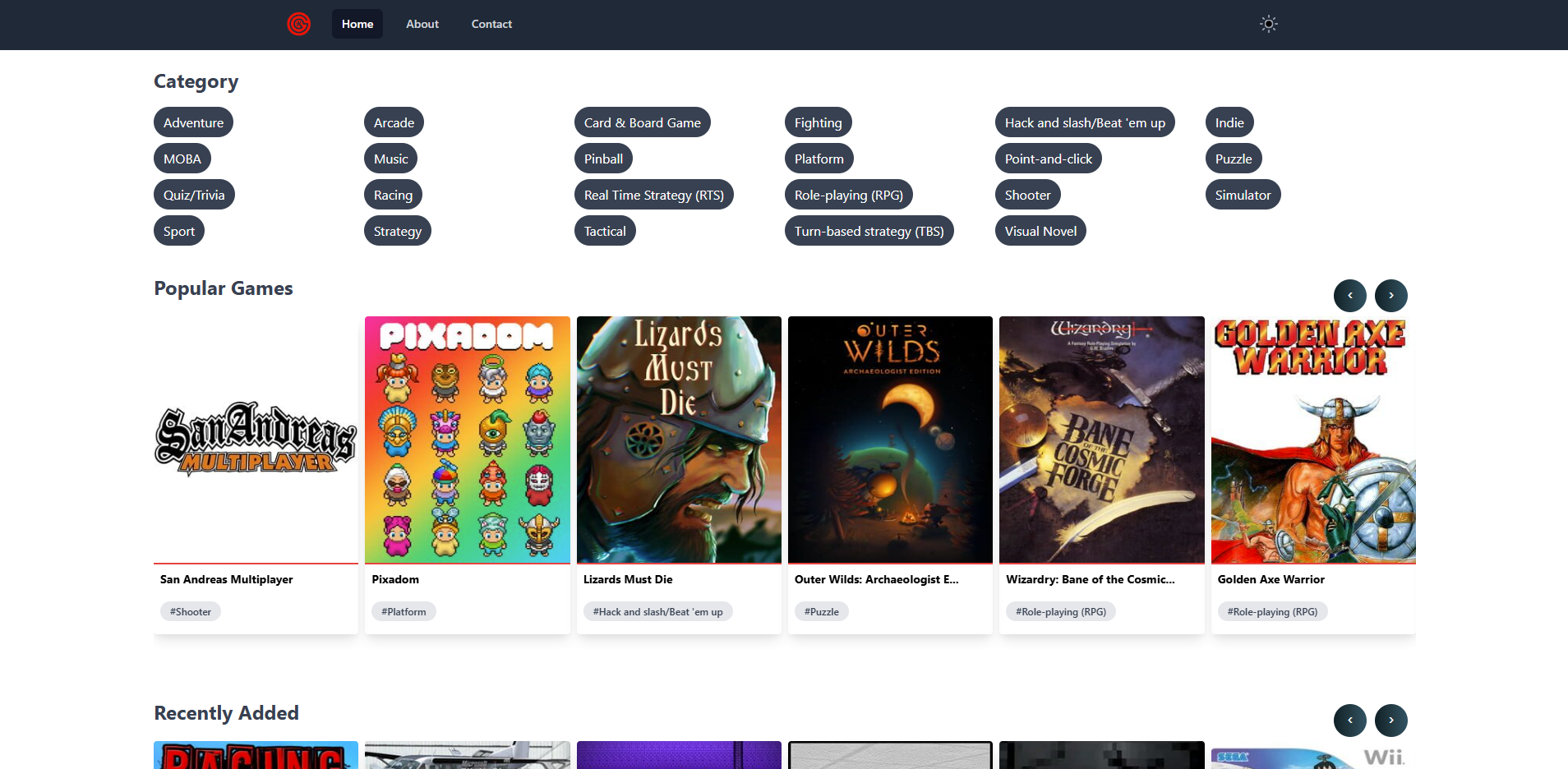Click #Role-playing (RPG) tag under Wizardry

(1061, 611)
